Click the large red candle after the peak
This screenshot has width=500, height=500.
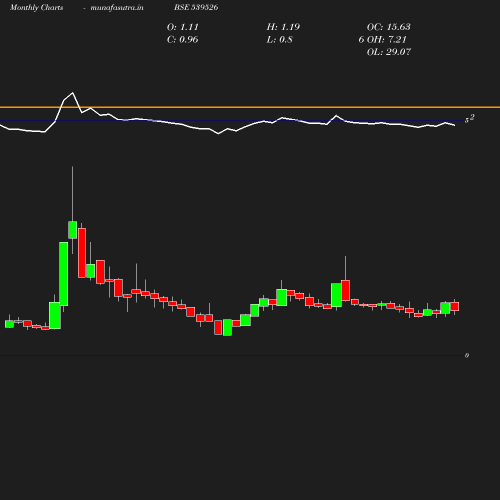[x=82, y=253]
